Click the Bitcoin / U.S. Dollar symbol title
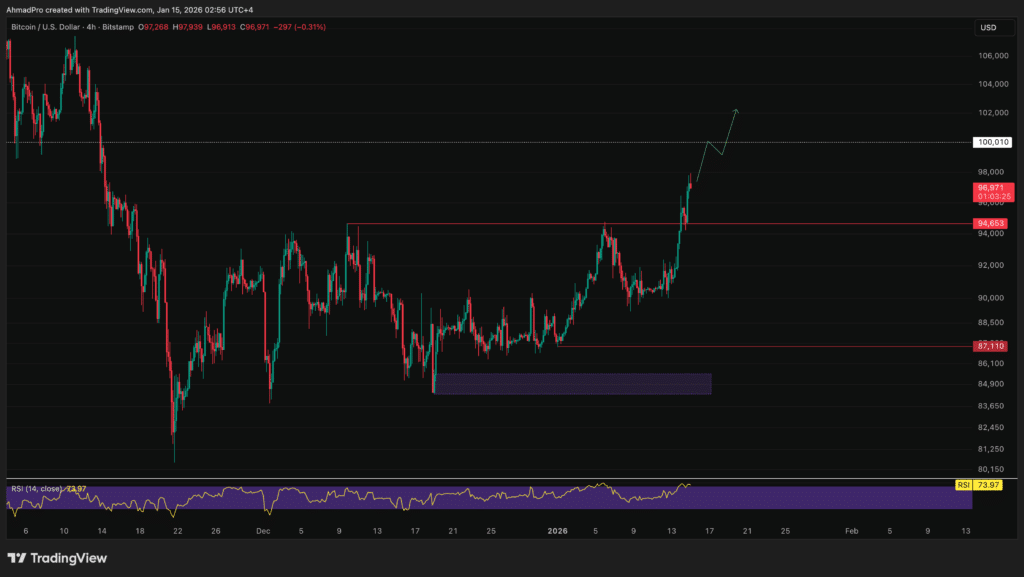Screen dimensions: 1024x577 point(50,26)
